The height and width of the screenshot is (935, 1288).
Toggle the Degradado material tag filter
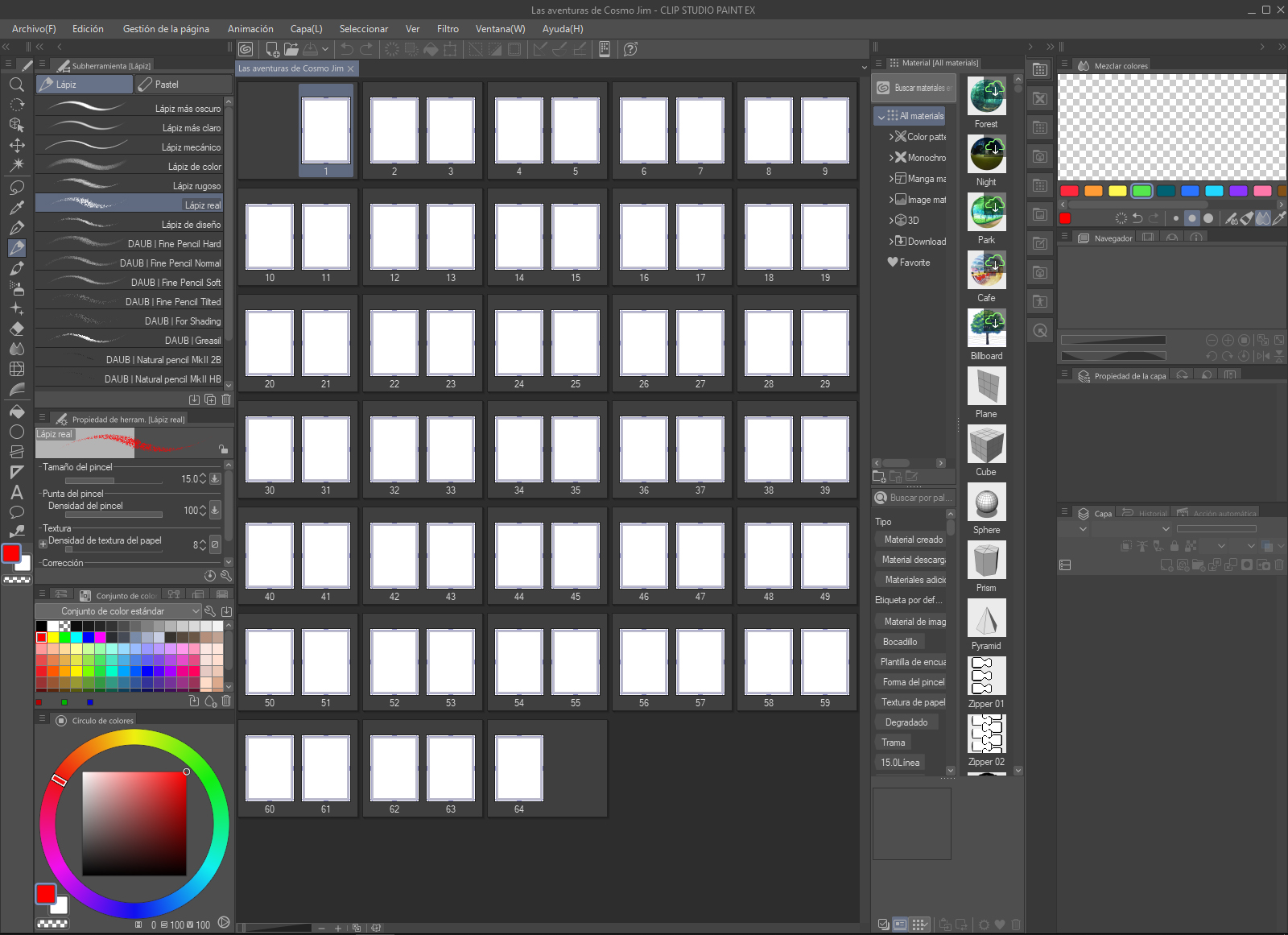tap(906, 722)
